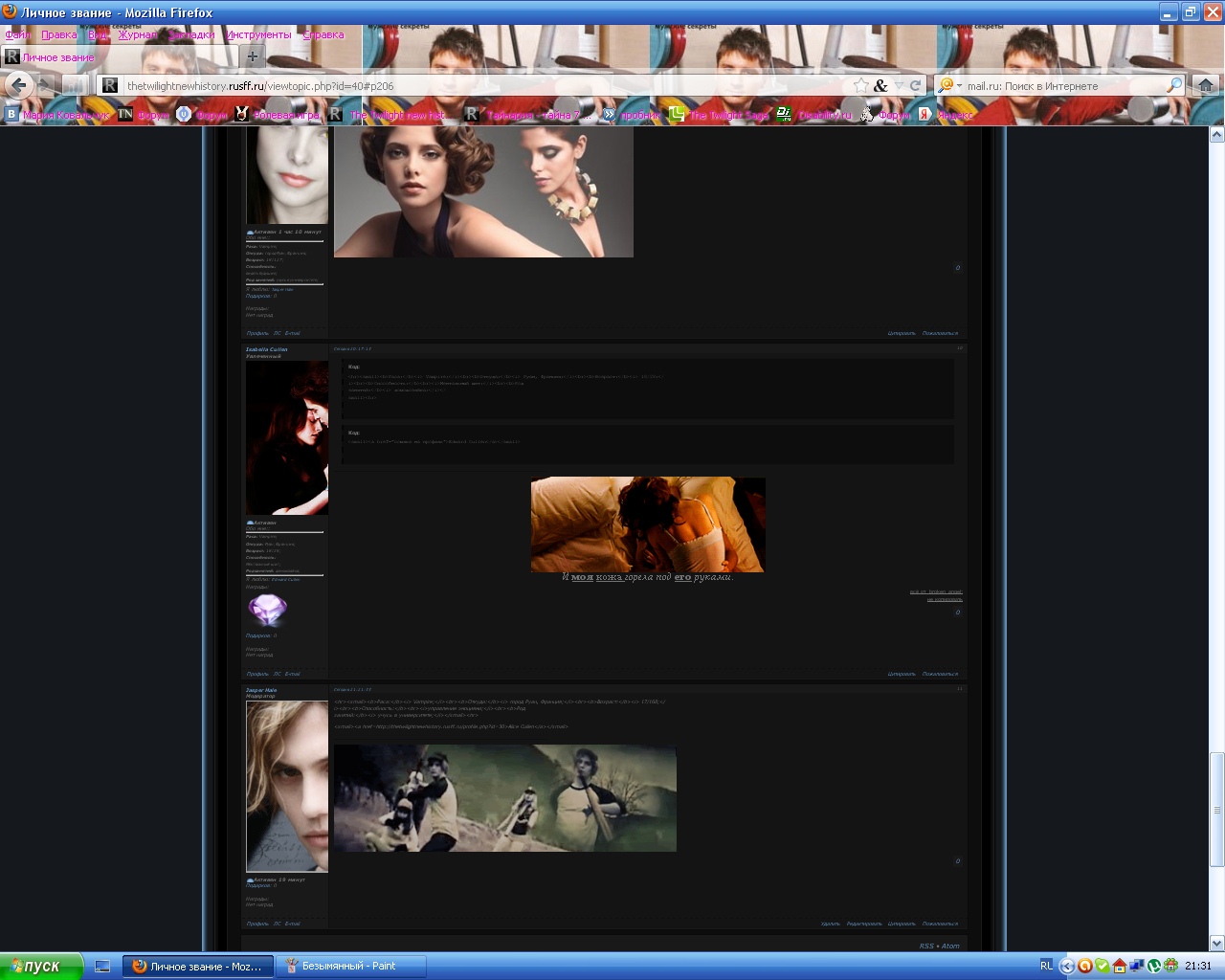Go to the home page icon
This screenshot has height=980, width=1225.
pos(1206,85)
